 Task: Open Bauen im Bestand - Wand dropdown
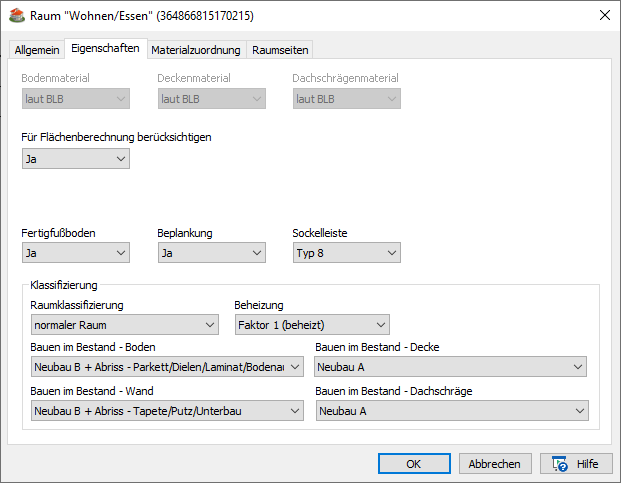point(166,410)
